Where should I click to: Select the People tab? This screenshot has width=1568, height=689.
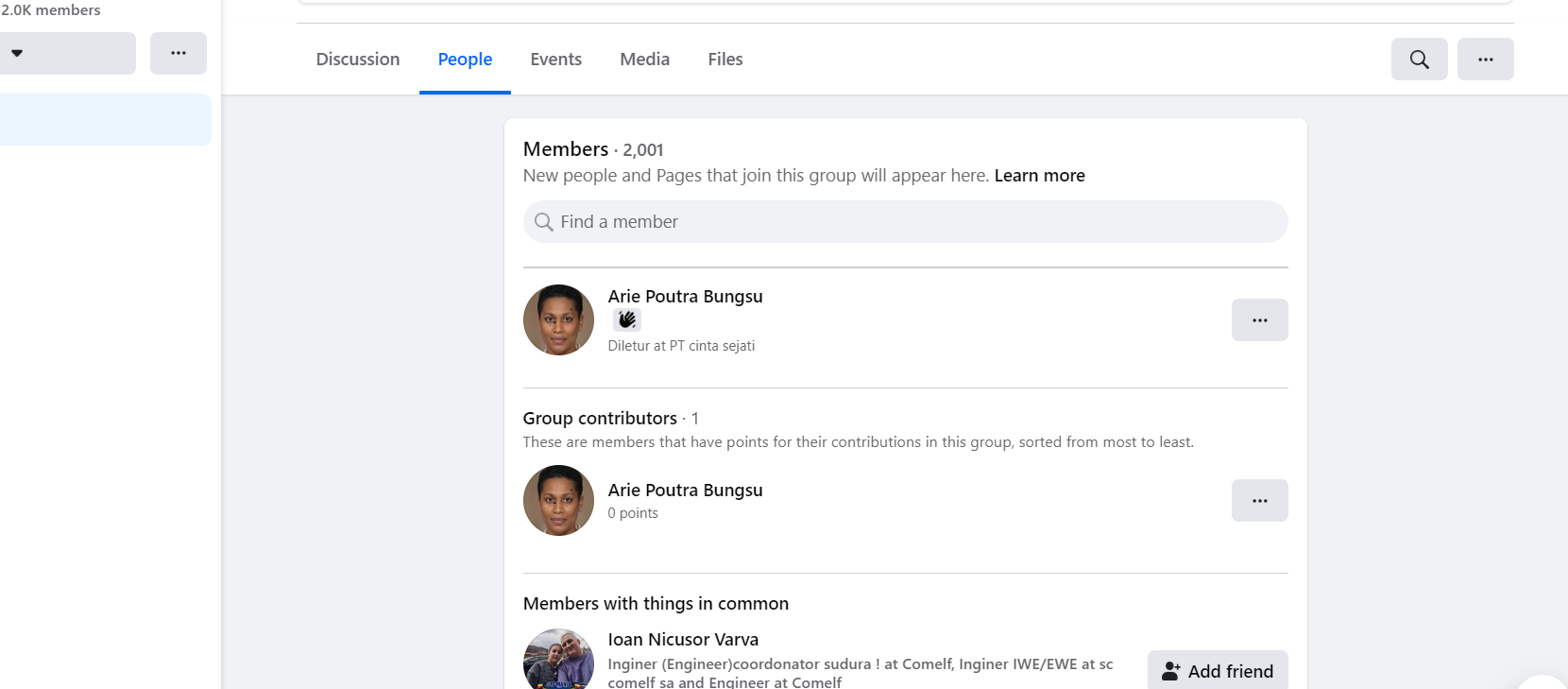(x=465, y=59)
